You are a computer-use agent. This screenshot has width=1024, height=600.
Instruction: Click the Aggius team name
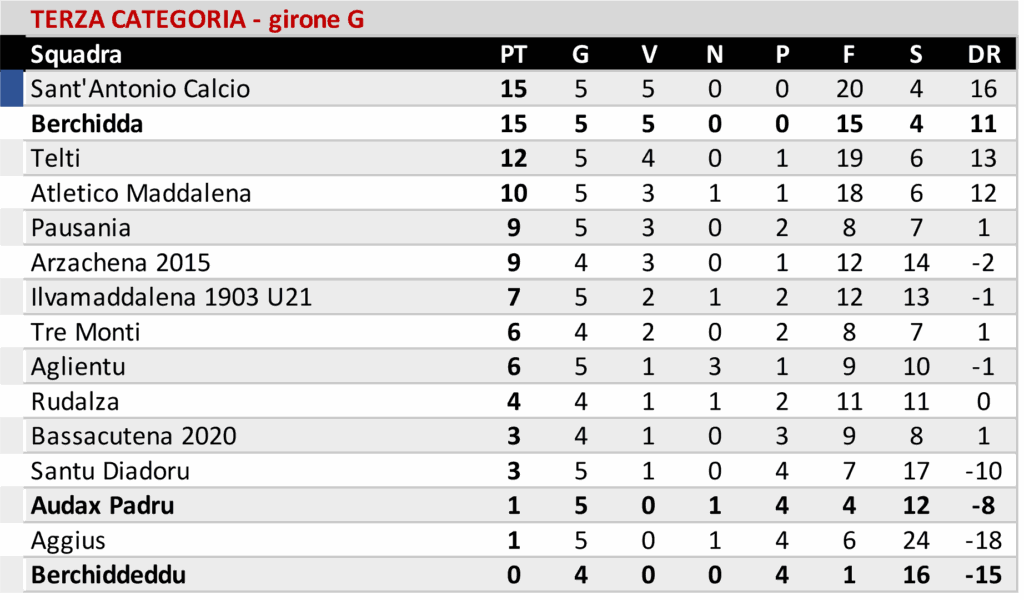[x=68, y=541]
